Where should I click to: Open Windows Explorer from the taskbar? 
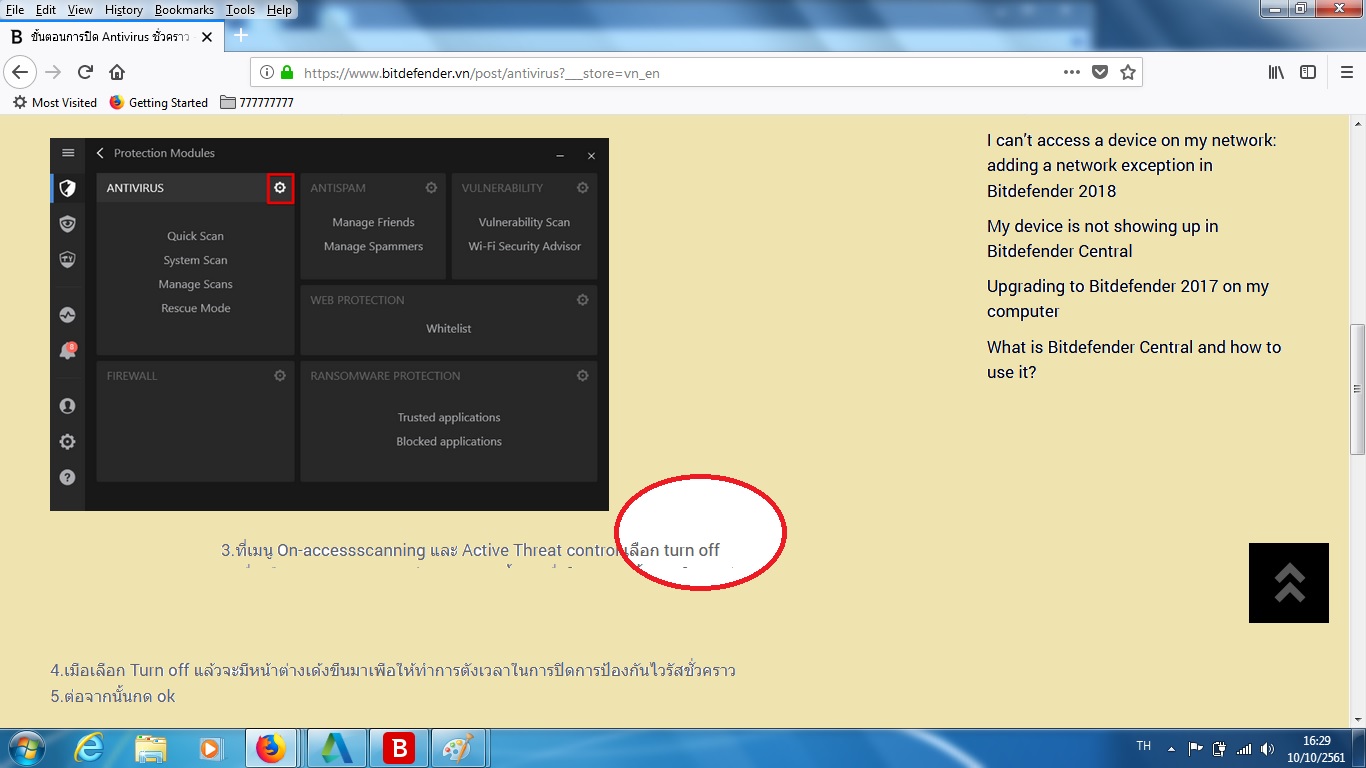pyautogui.click(x=151, y=748)
